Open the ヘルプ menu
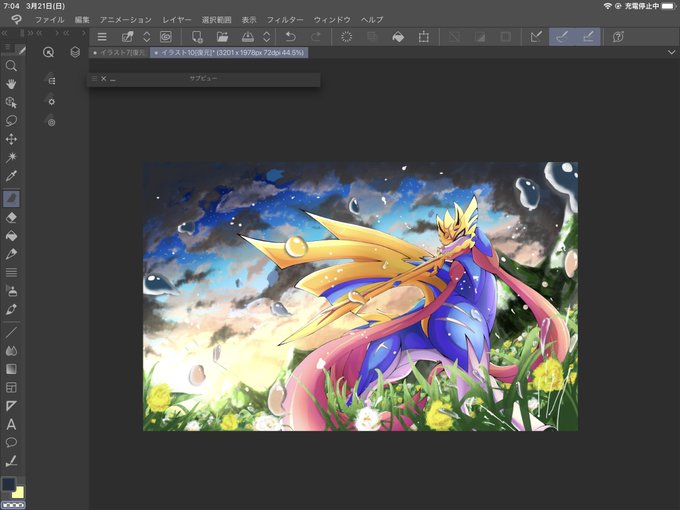This screenshot has width=680, height=510. [372, 20]
